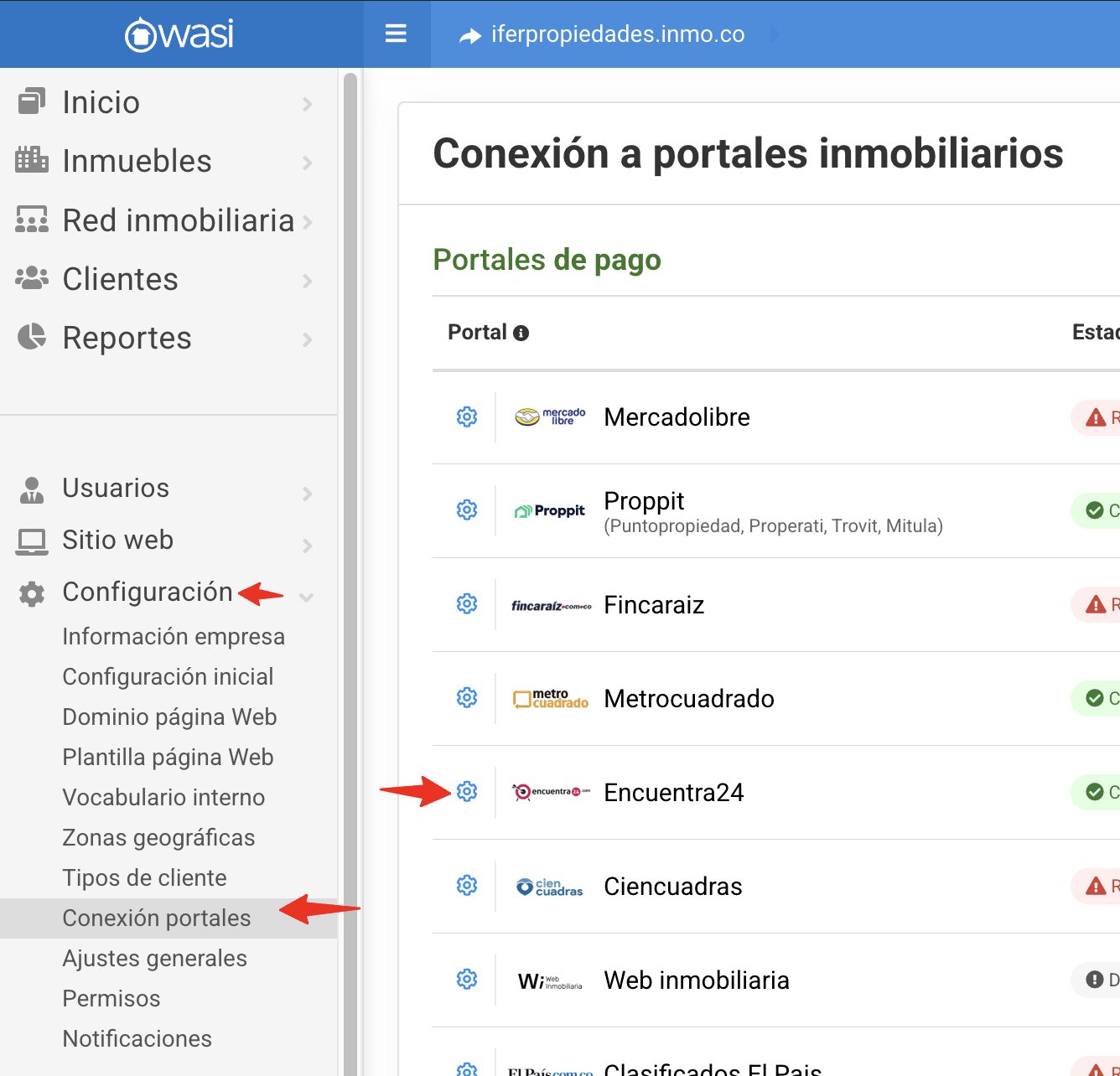Viewport: 1120px width, 1076px height.
Task: Open Metrocuadrado settings gear icon
Action: point(467,697)
